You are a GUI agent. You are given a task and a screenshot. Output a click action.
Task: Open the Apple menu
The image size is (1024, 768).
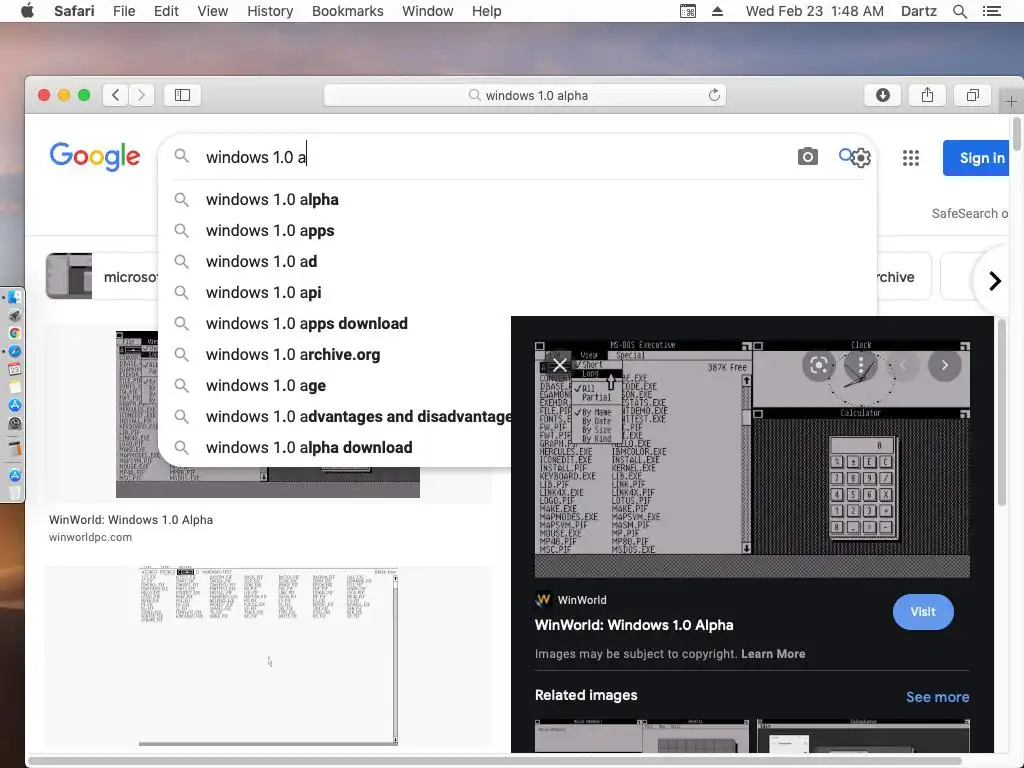click(x=27, y=11)
